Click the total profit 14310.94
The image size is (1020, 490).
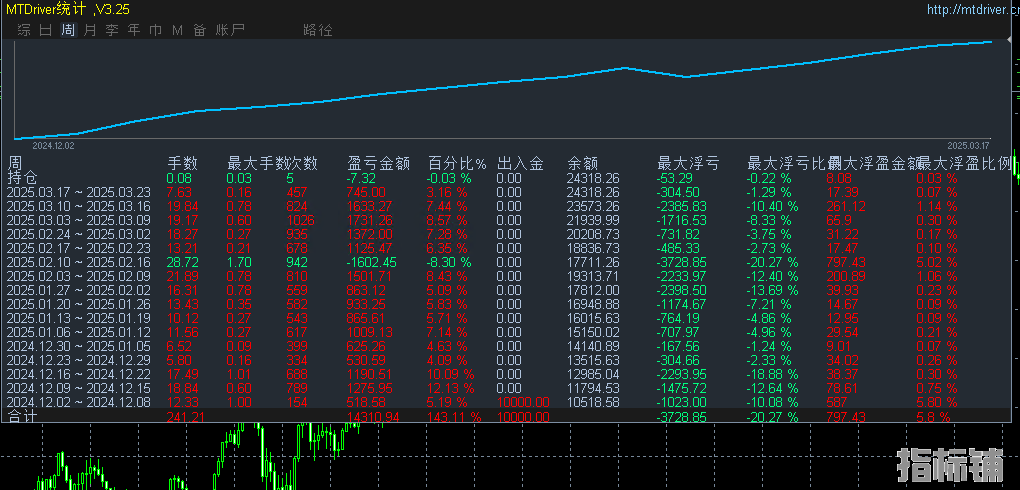[373, 417]
